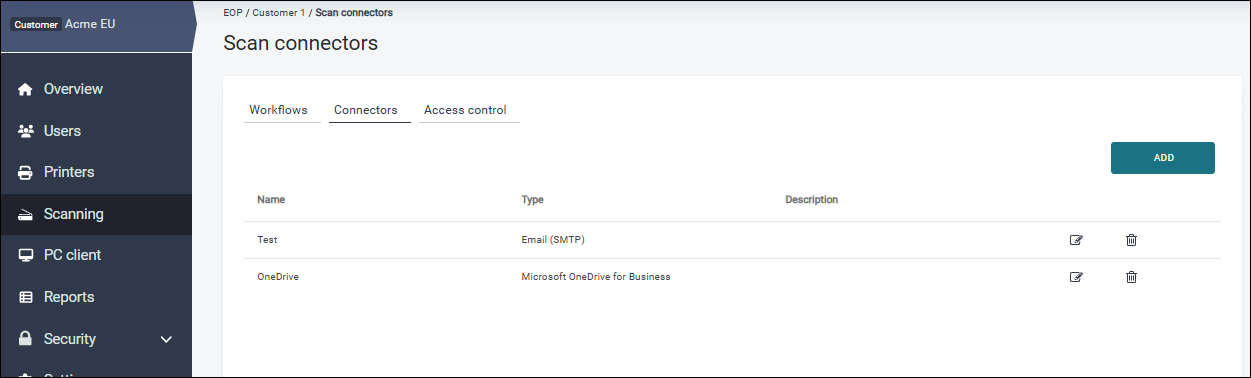The image size is (1251, 378).
Task: Select the Connectors tab
Action: pos(366,110)
